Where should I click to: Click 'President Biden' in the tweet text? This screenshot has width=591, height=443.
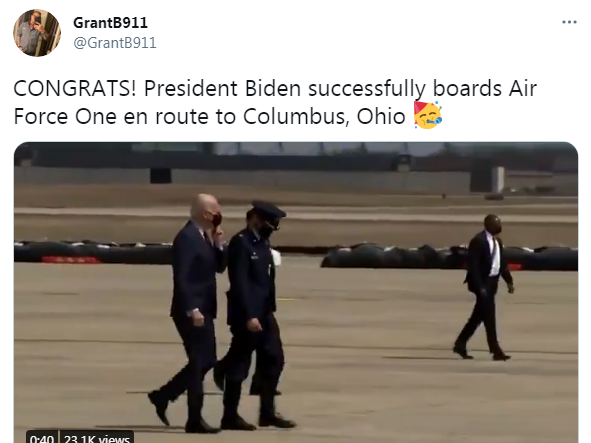point(222,89)
